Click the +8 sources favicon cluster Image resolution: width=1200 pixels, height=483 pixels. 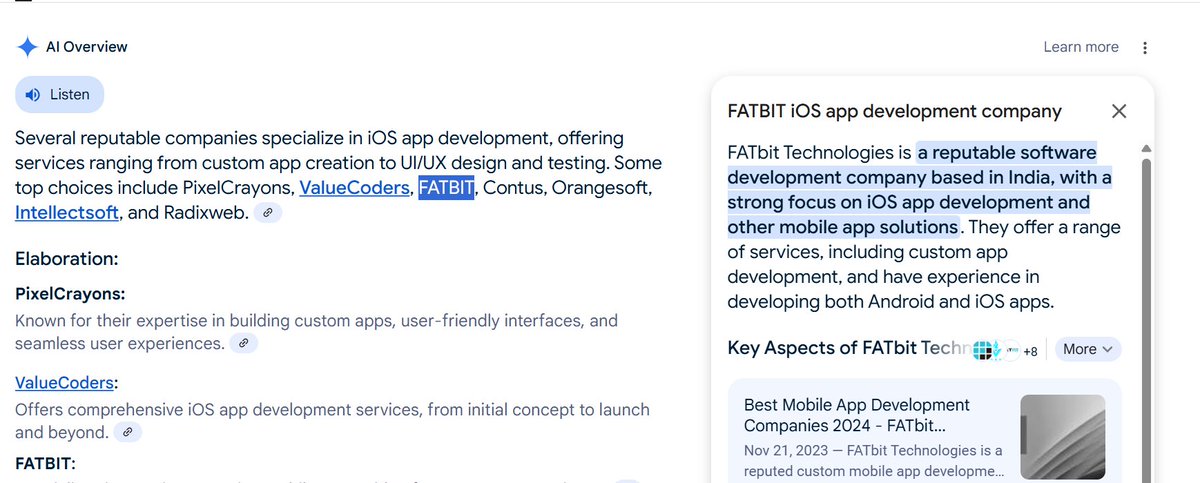point(1004,350)
